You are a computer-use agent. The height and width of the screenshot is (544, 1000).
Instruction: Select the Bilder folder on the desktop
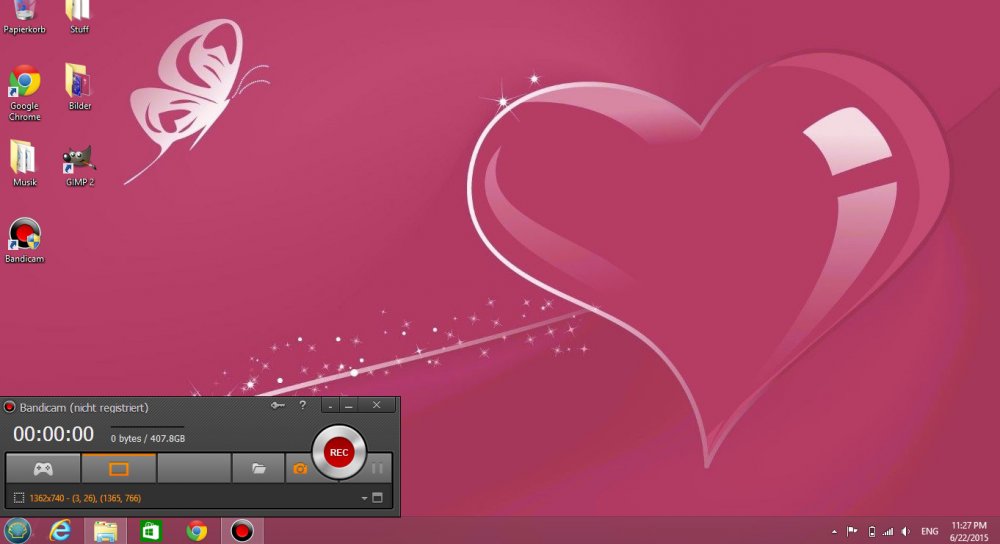[x=79, y=83]
